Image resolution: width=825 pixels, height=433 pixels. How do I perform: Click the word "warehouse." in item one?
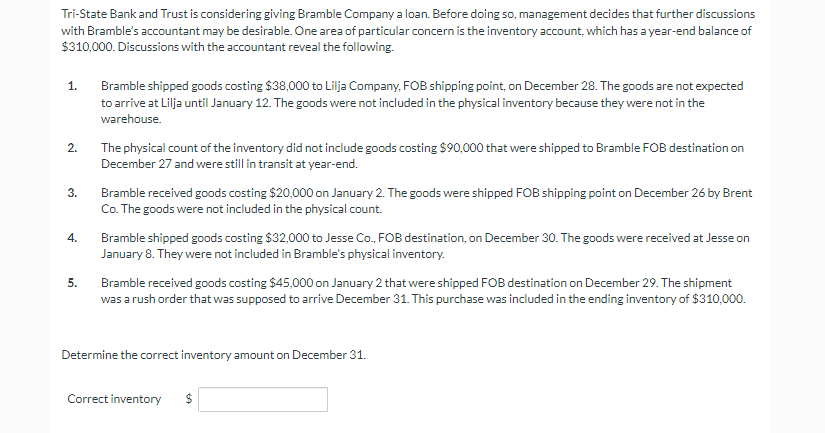(131, 119)
